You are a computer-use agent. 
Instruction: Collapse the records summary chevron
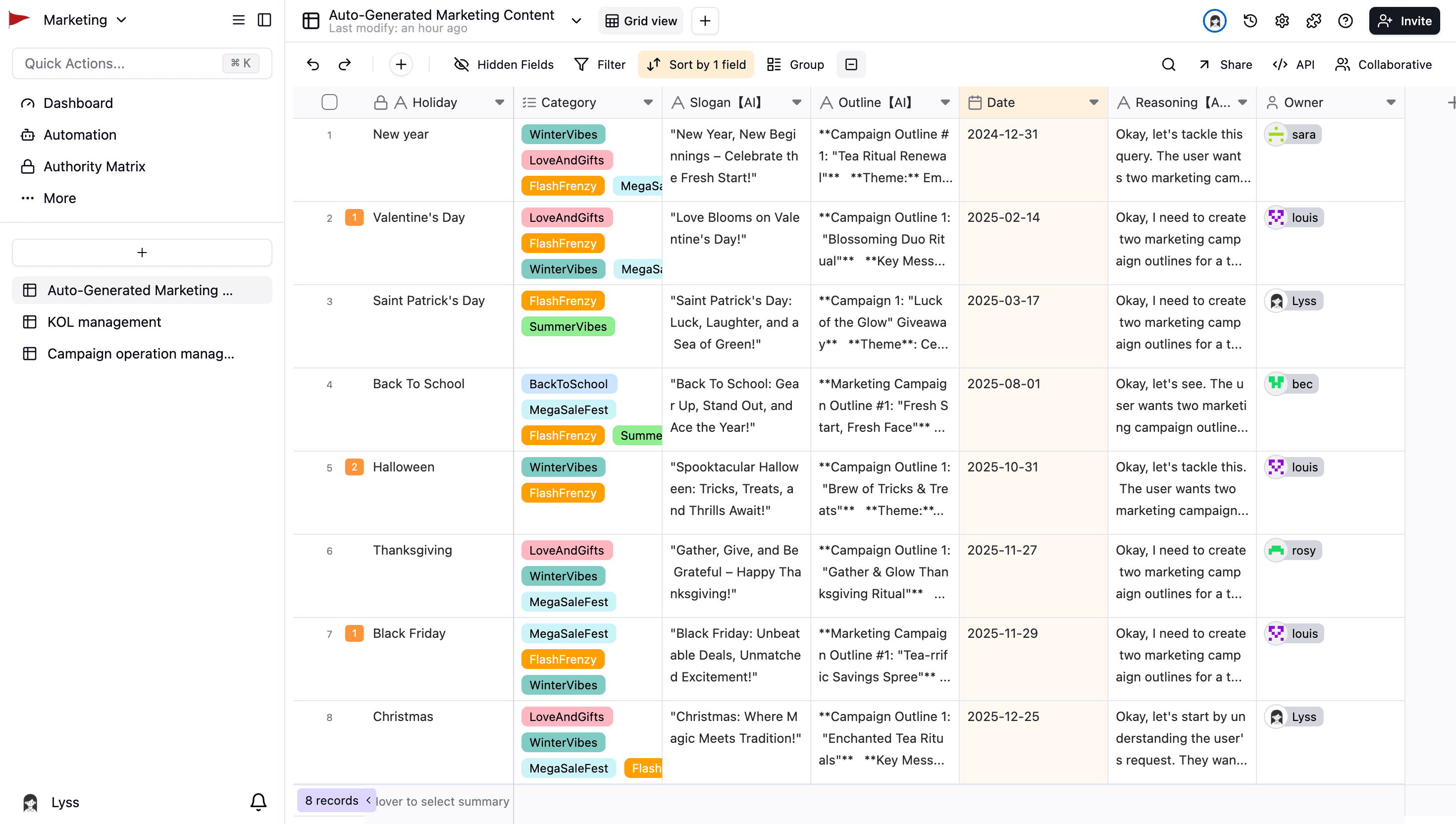368,800
